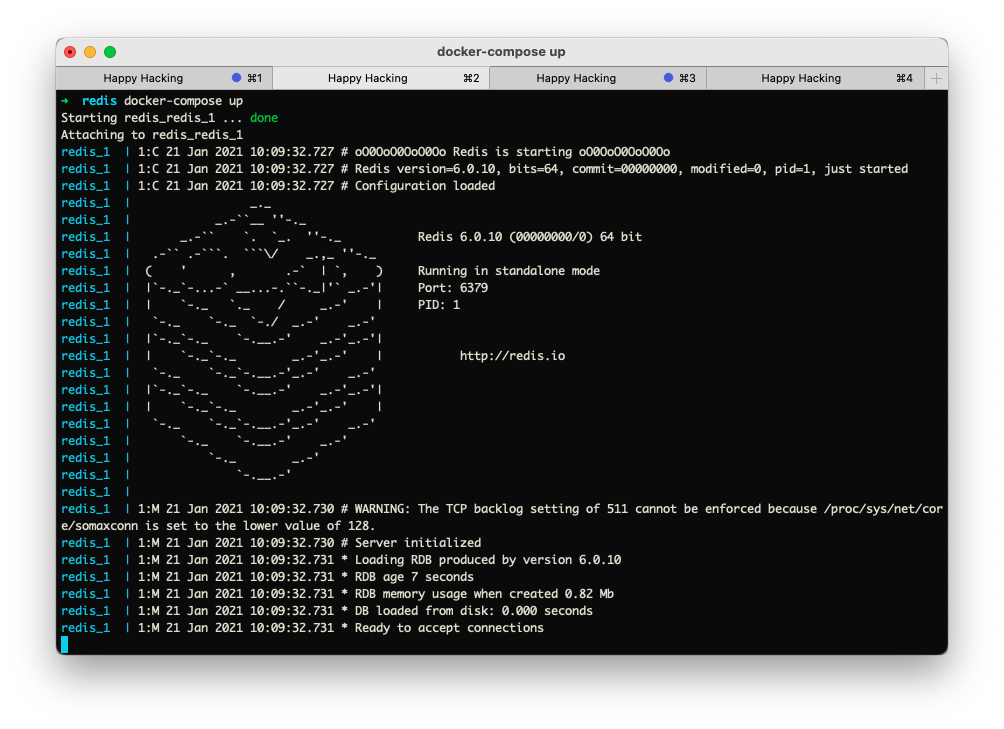The image size is (1004, 729).
Task: Minimize the window with the yellow button
Action: pyautogui.click(x=90, y=52)
